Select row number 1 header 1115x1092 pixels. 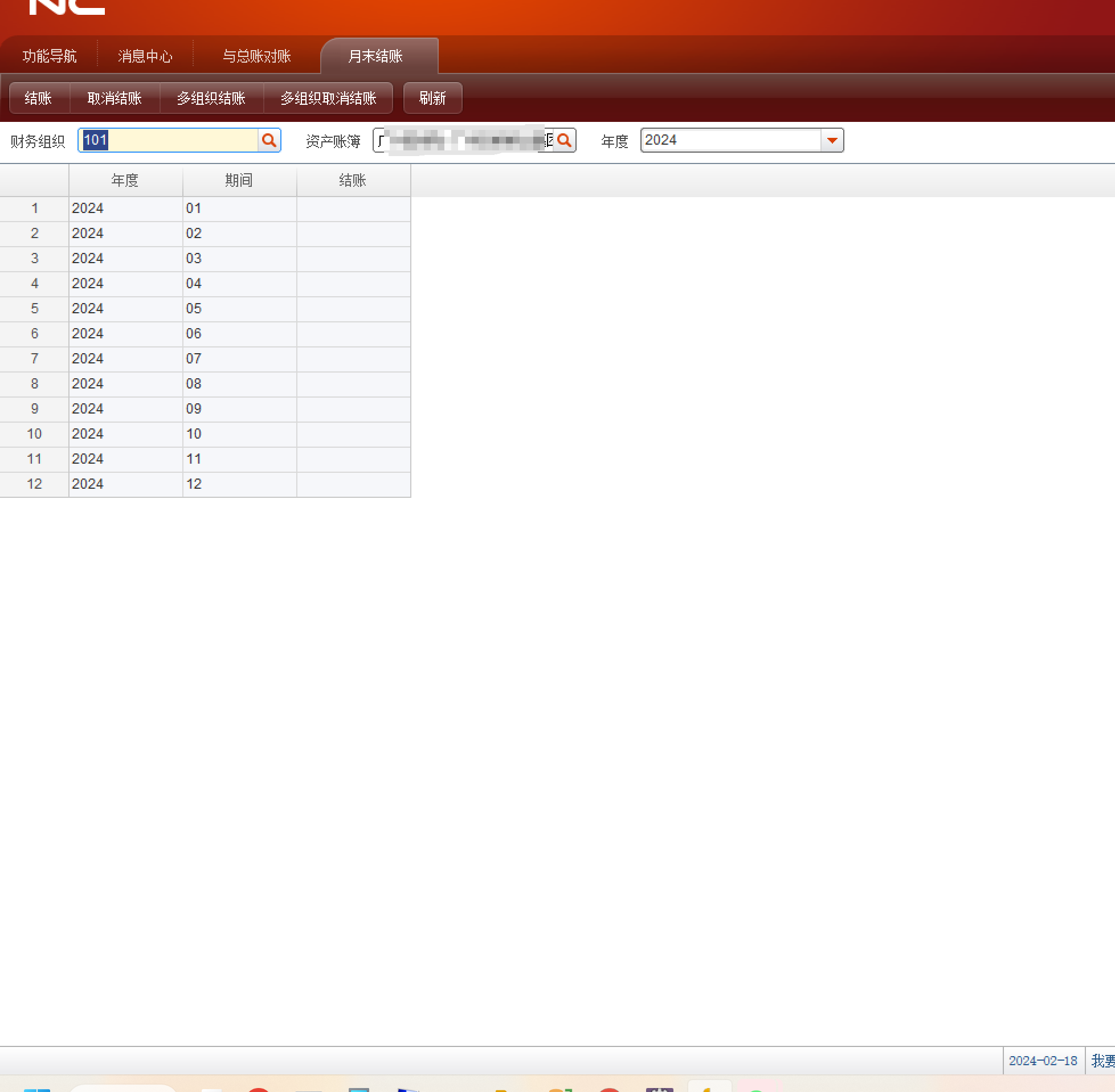pyautogui.click(x=34, y=208)
